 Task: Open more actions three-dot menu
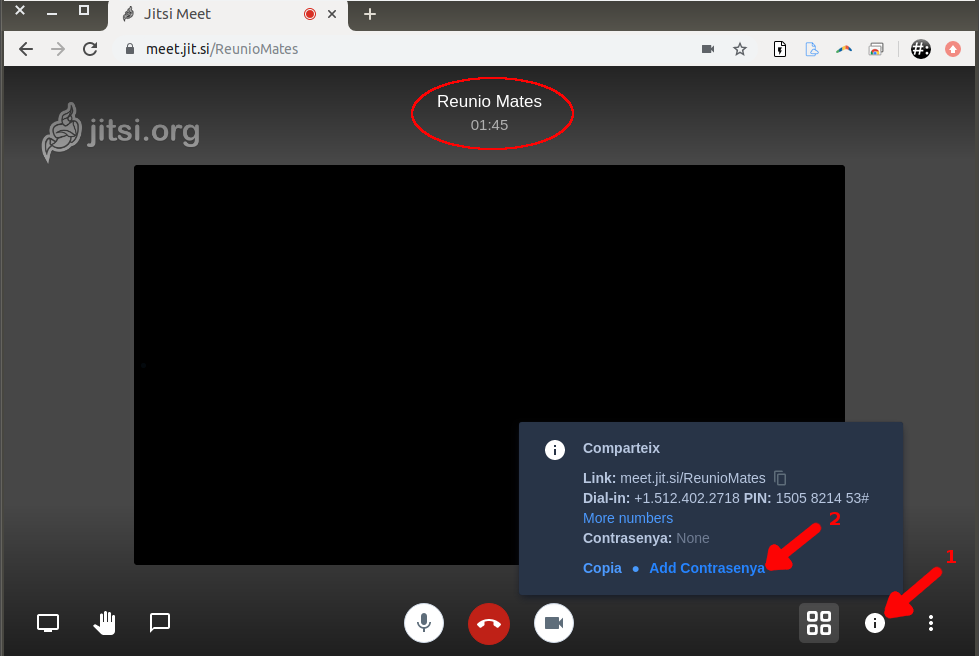pos(931,623)
